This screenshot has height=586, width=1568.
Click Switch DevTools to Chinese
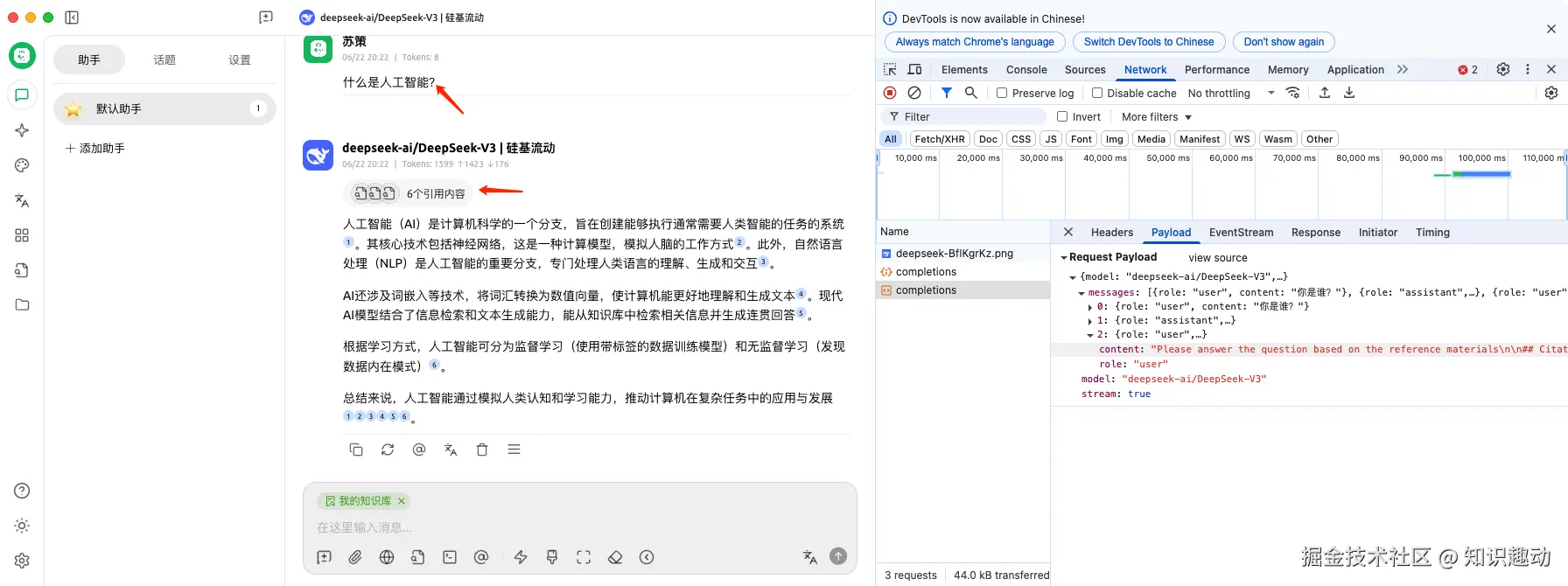coord(1149,42)
